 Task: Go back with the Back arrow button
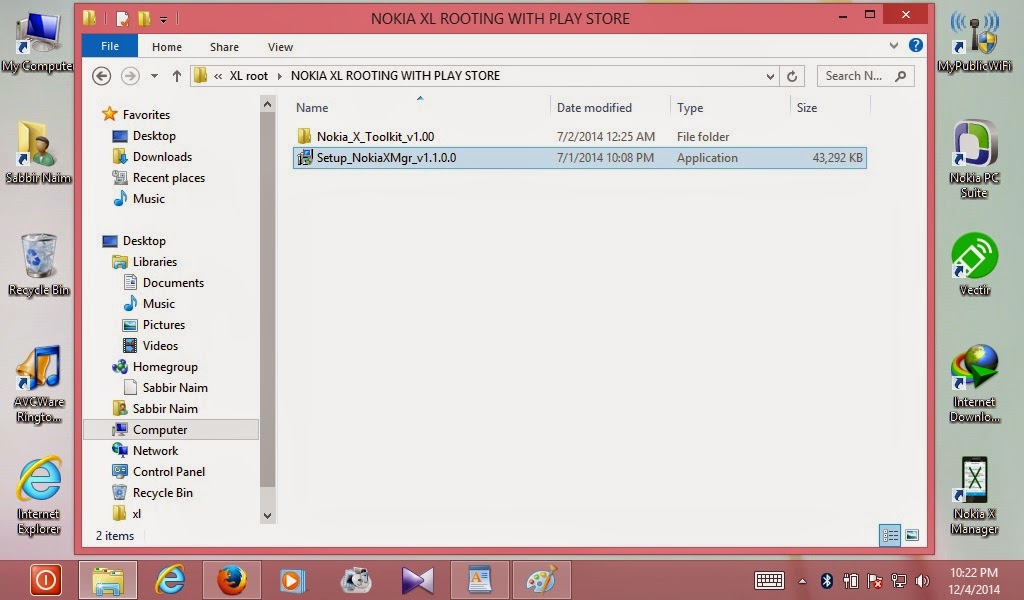click(101, 76)
